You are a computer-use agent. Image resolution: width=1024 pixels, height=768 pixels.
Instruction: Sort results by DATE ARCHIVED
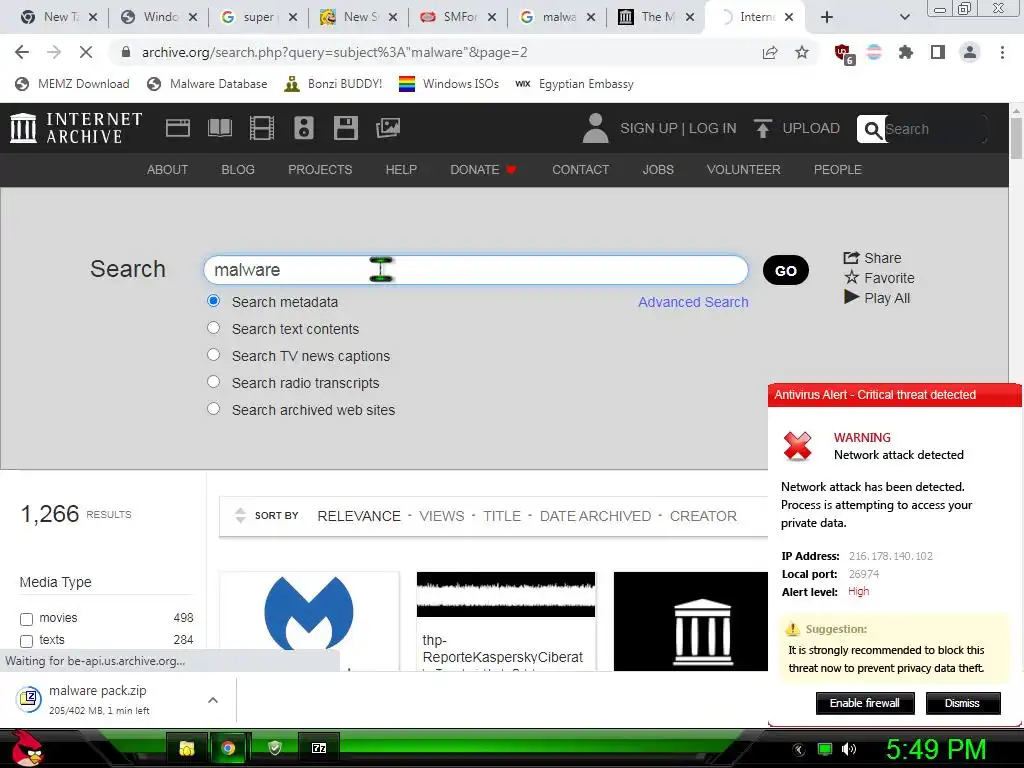595,516
